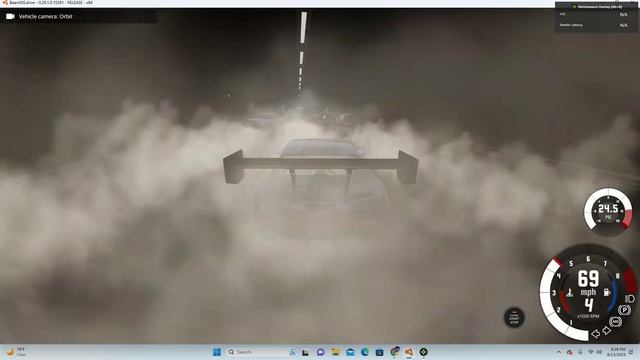Click the camera icon beside Vehicle camera
Image resolution: width=640 pixels, height=360 pixels.
tap(10, 17)
